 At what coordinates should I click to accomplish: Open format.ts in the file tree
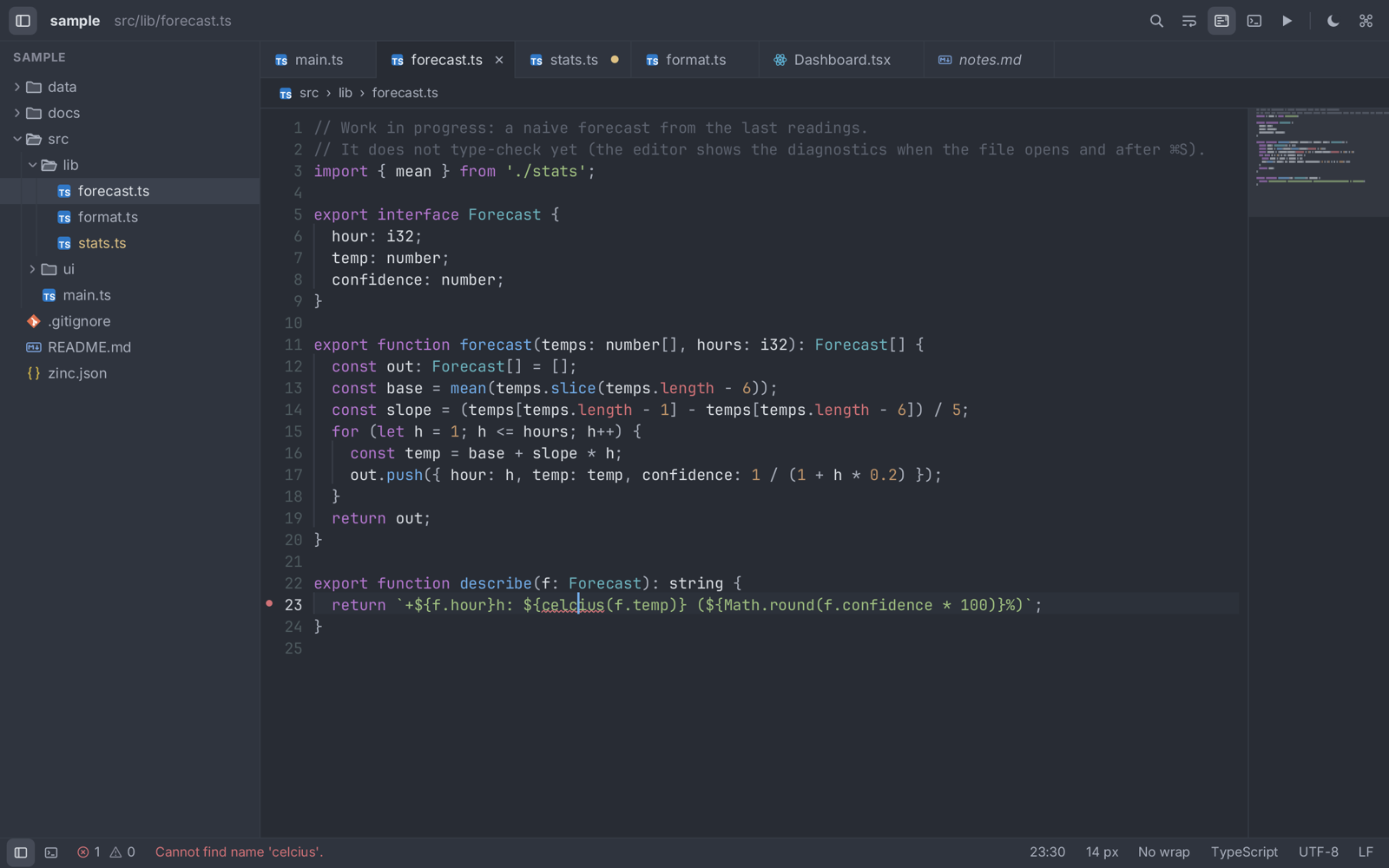point(130,217)
